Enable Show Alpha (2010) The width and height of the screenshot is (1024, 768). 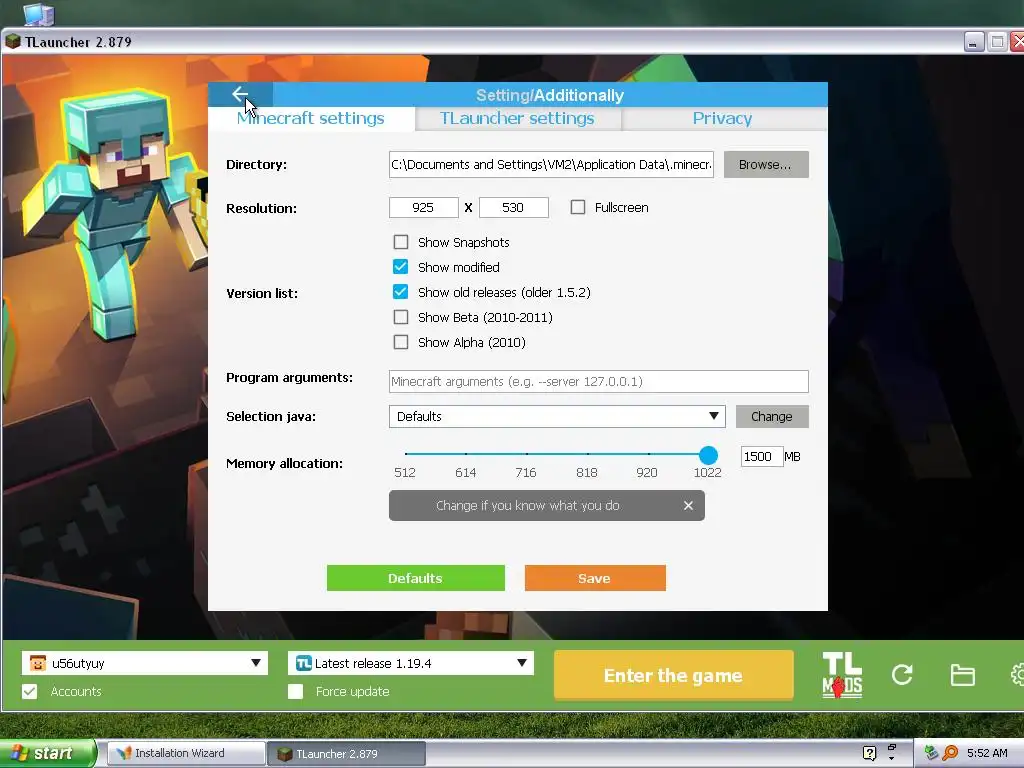[x=400, y=342]
